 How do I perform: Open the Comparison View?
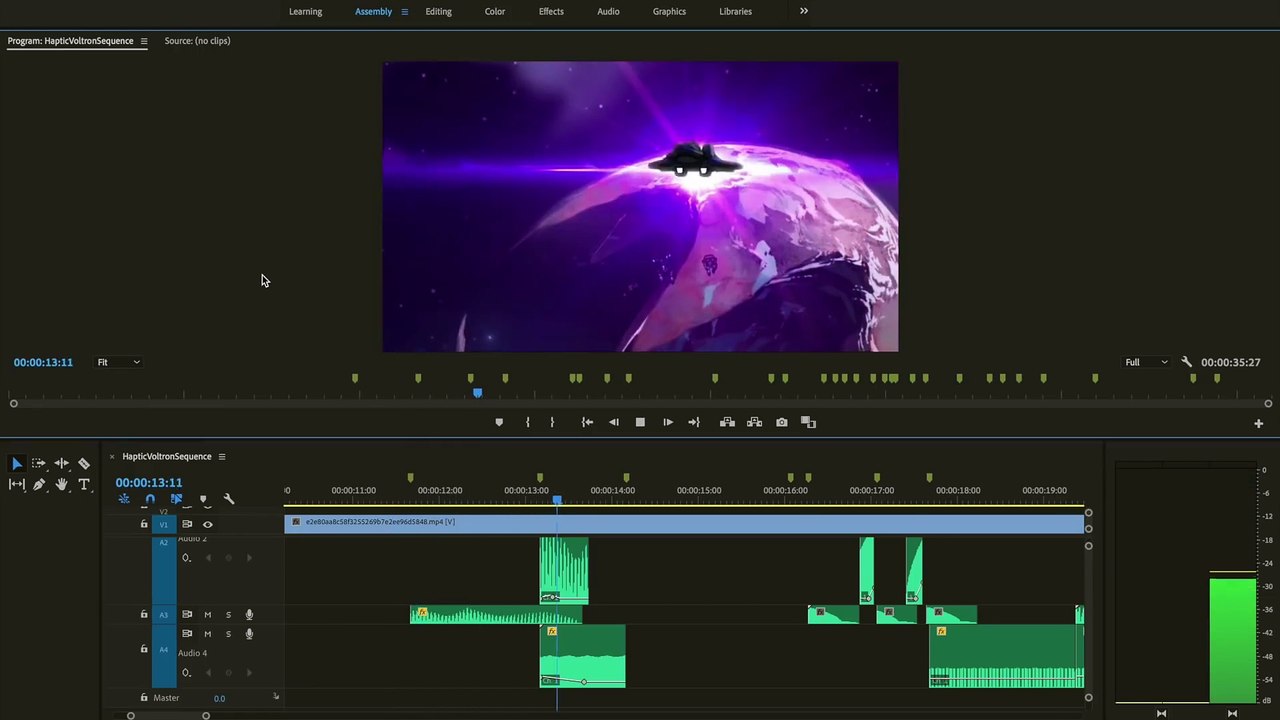point(809,422)
